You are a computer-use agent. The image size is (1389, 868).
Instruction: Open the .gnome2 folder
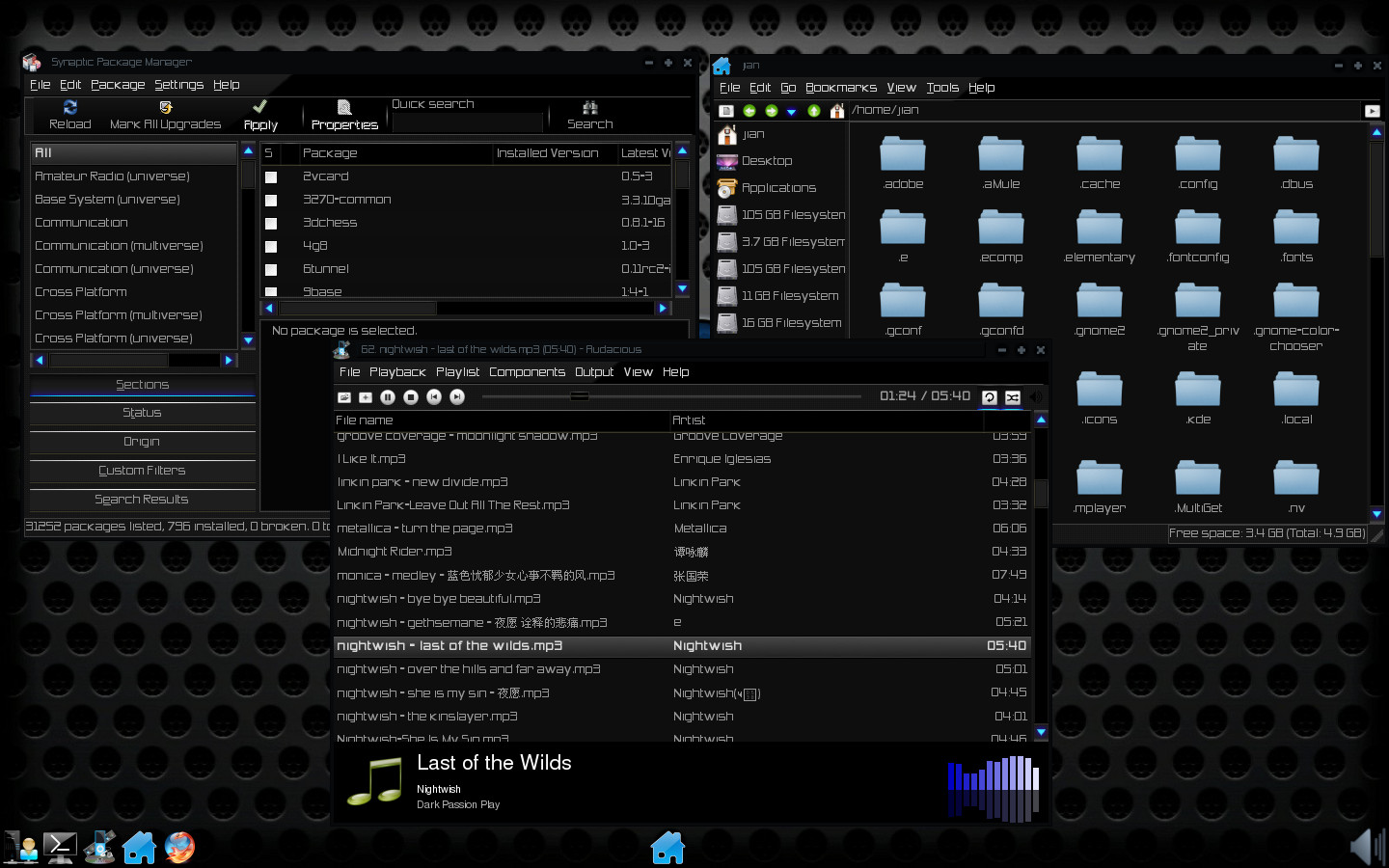[x=1100, y=310]
